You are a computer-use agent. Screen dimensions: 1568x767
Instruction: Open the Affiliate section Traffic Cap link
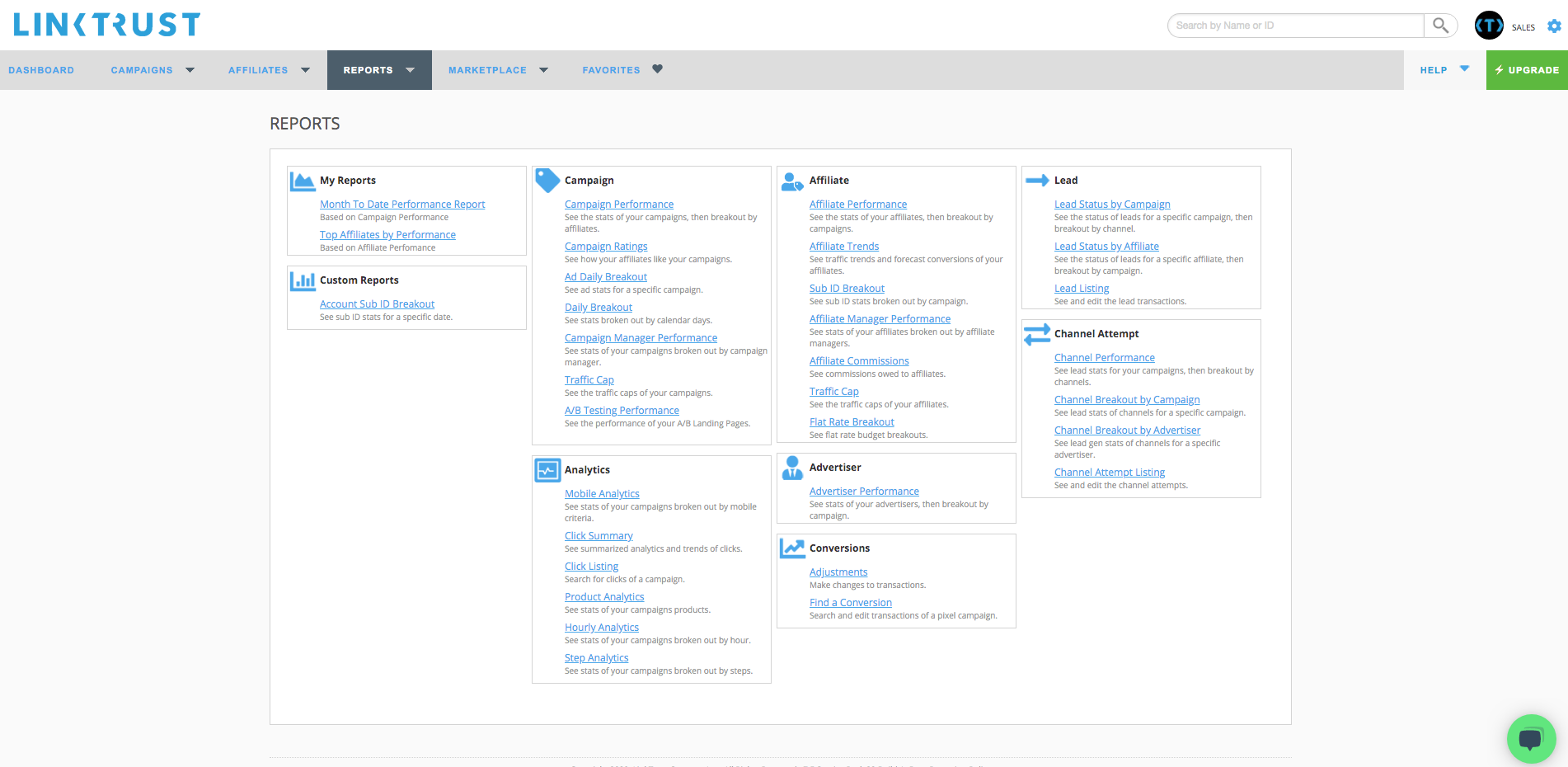pyautogui.click(x=834, y=392)
